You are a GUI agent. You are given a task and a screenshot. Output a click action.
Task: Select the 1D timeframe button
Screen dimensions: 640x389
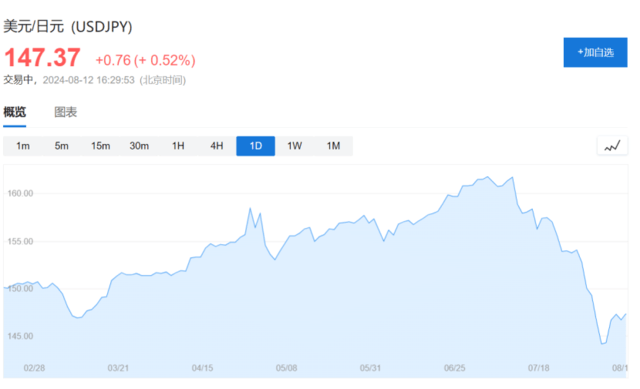[x=256, y=146]
